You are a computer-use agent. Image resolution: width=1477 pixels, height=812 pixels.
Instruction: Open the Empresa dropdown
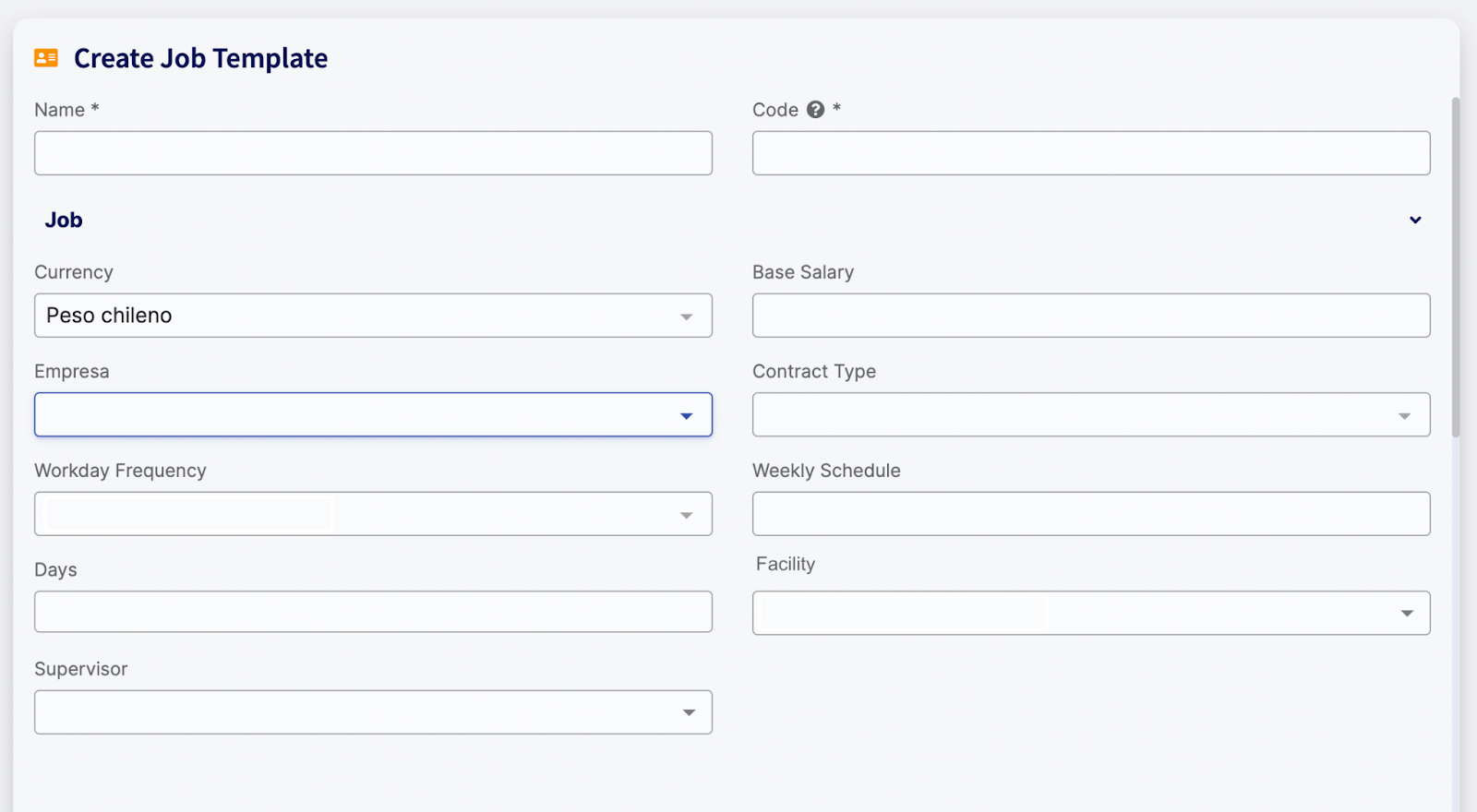click(373, 415)
